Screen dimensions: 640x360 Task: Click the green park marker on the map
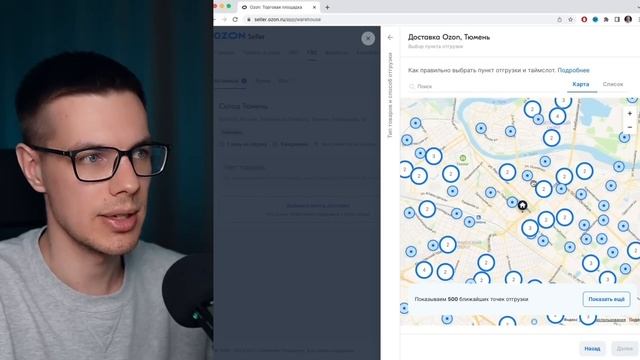462,158
